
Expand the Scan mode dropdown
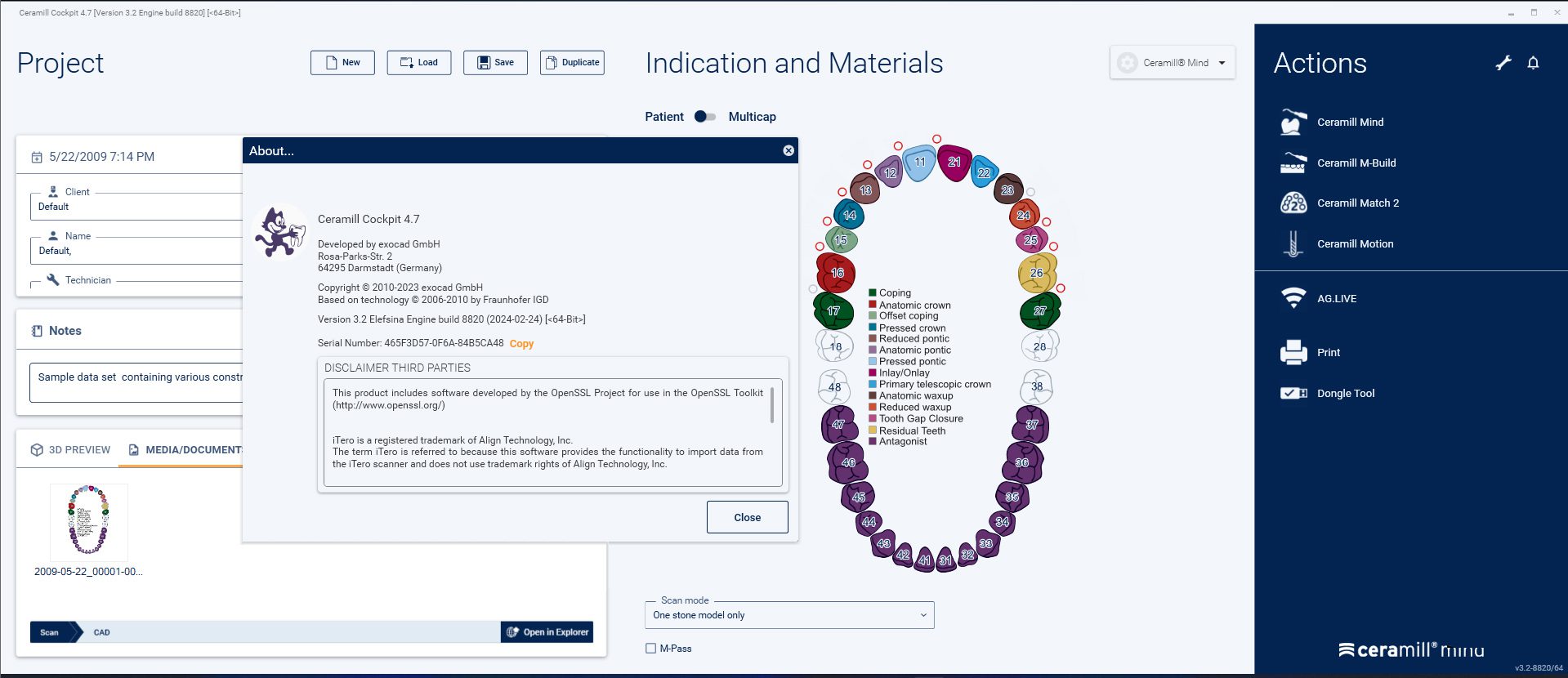tap(788, 615)
